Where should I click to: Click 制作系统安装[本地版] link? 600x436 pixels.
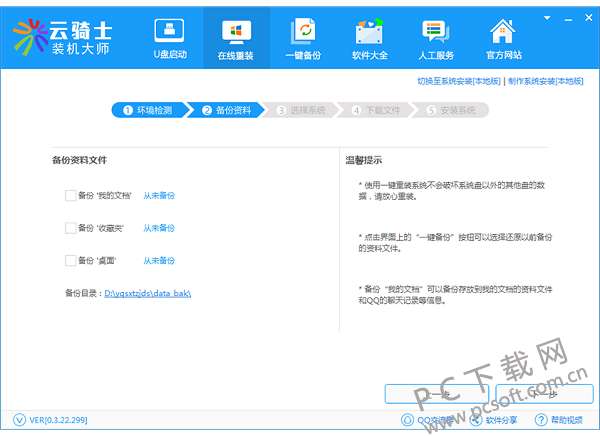[545, 81]
